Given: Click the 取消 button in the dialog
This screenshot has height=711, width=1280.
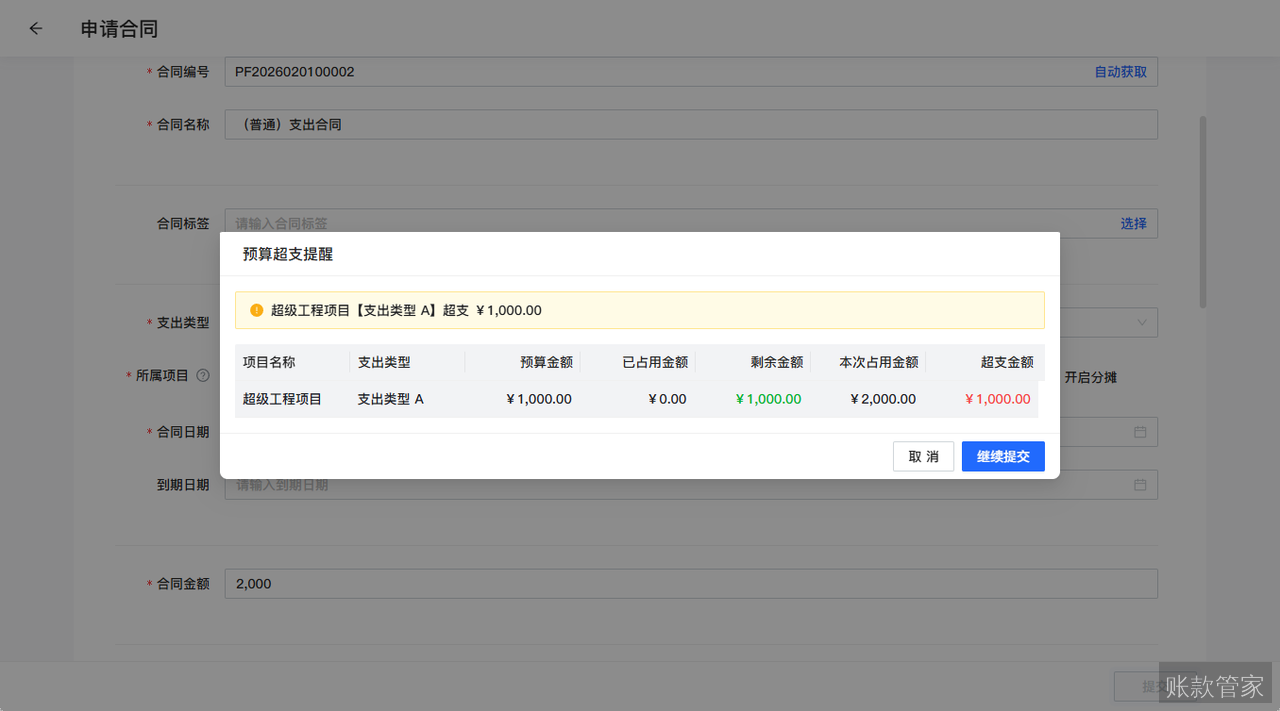Looking at the screenshot, I should tap(923, 456).
